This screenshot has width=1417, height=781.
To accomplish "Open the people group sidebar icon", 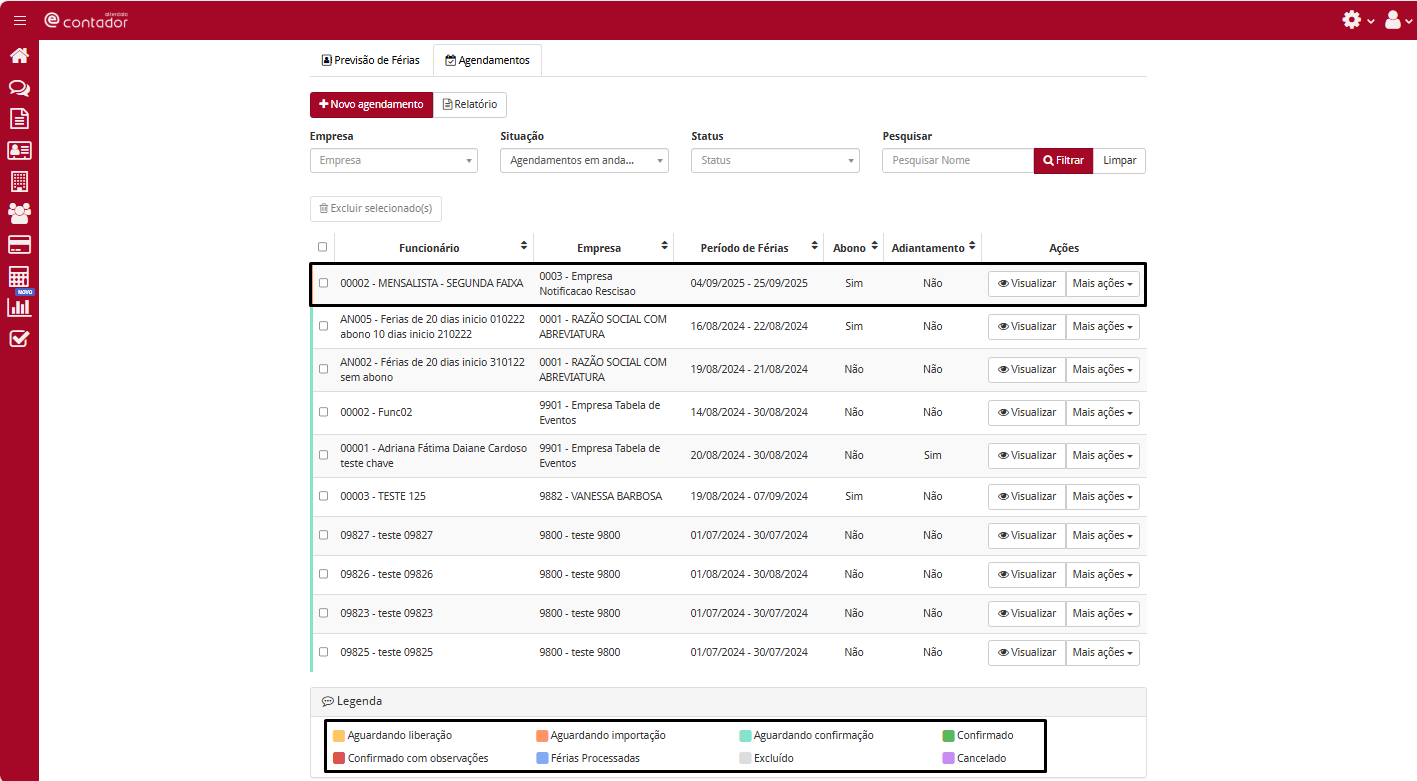I will [x=19, y=212].
